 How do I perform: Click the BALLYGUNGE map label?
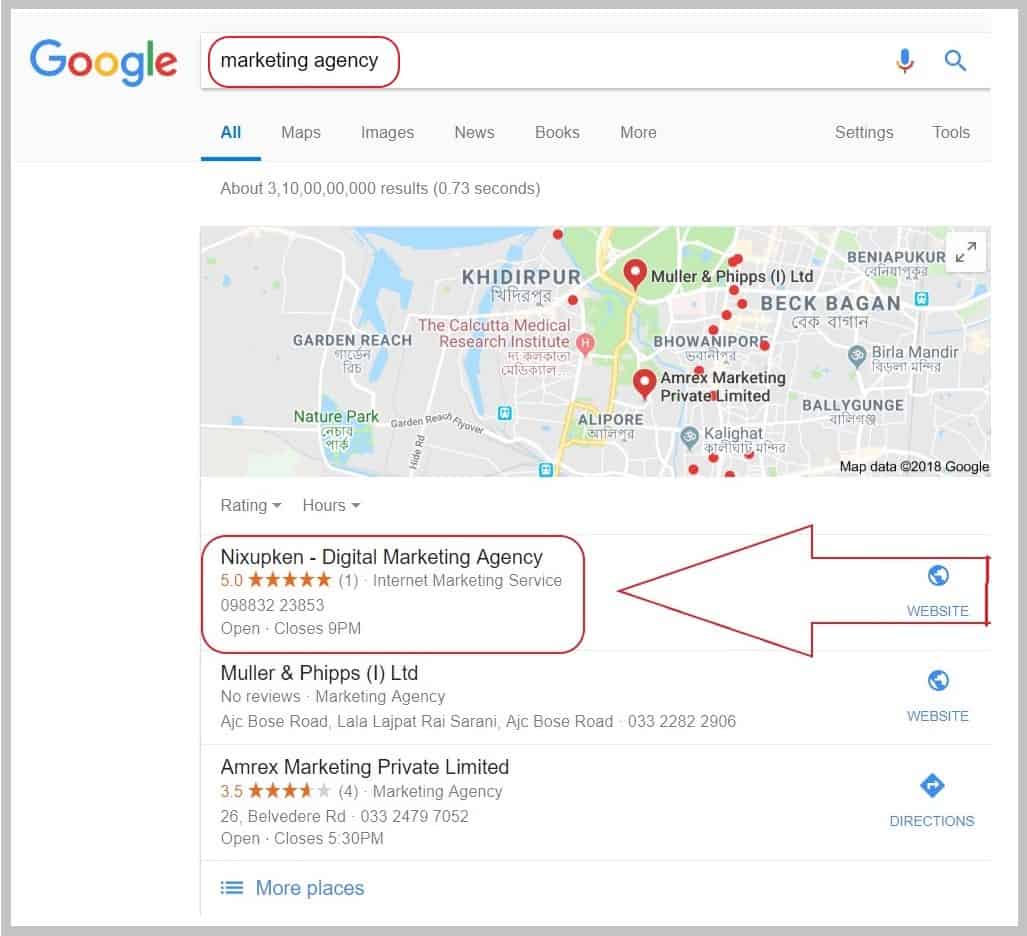point(853,405)
